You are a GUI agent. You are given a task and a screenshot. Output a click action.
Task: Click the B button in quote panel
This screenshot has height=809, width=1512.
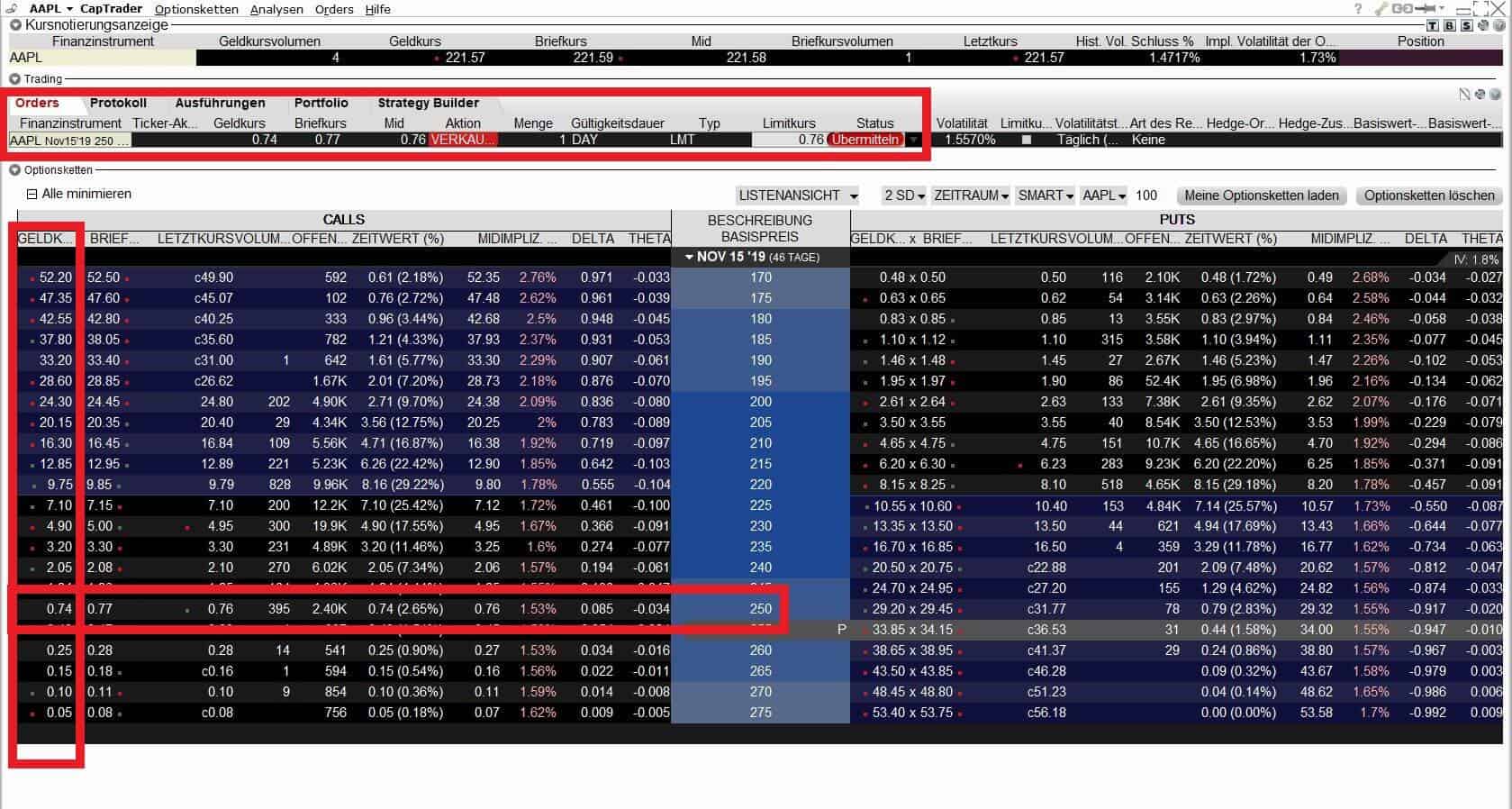pyautogui.click(x=1450, y=25)
